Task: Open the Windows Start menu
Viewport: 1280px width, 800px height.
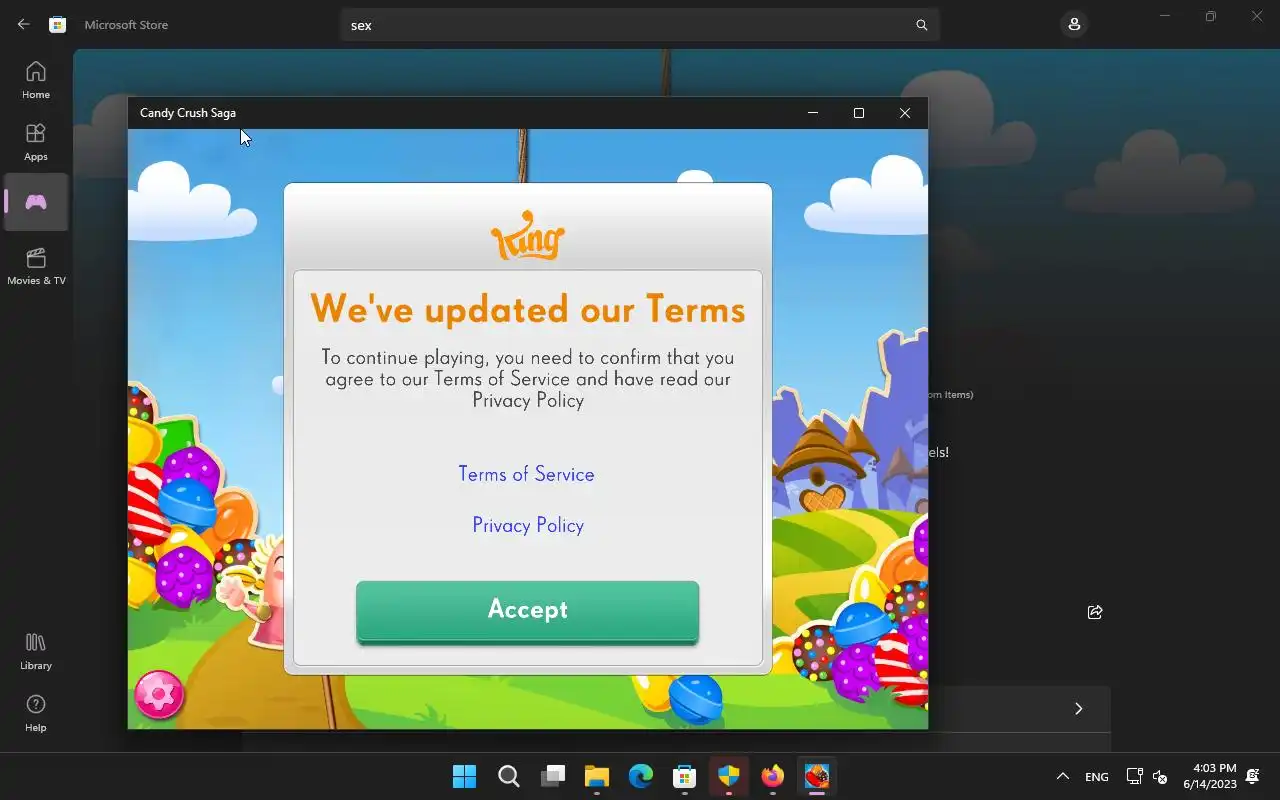Action: (x=464, y=776)
